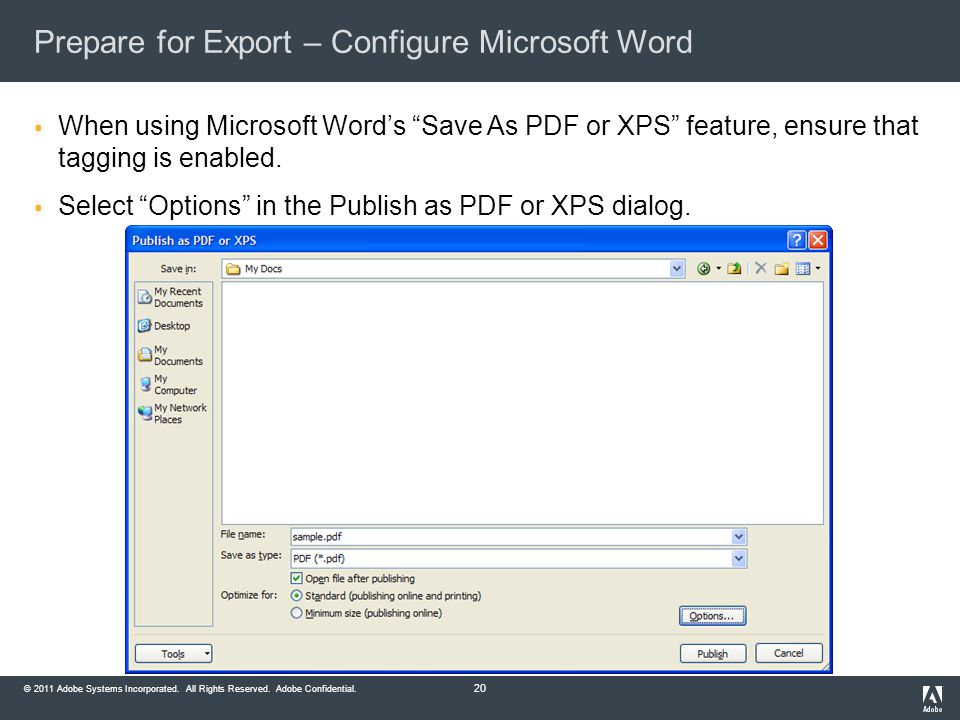Click the Cancel button

pos(789,653)
